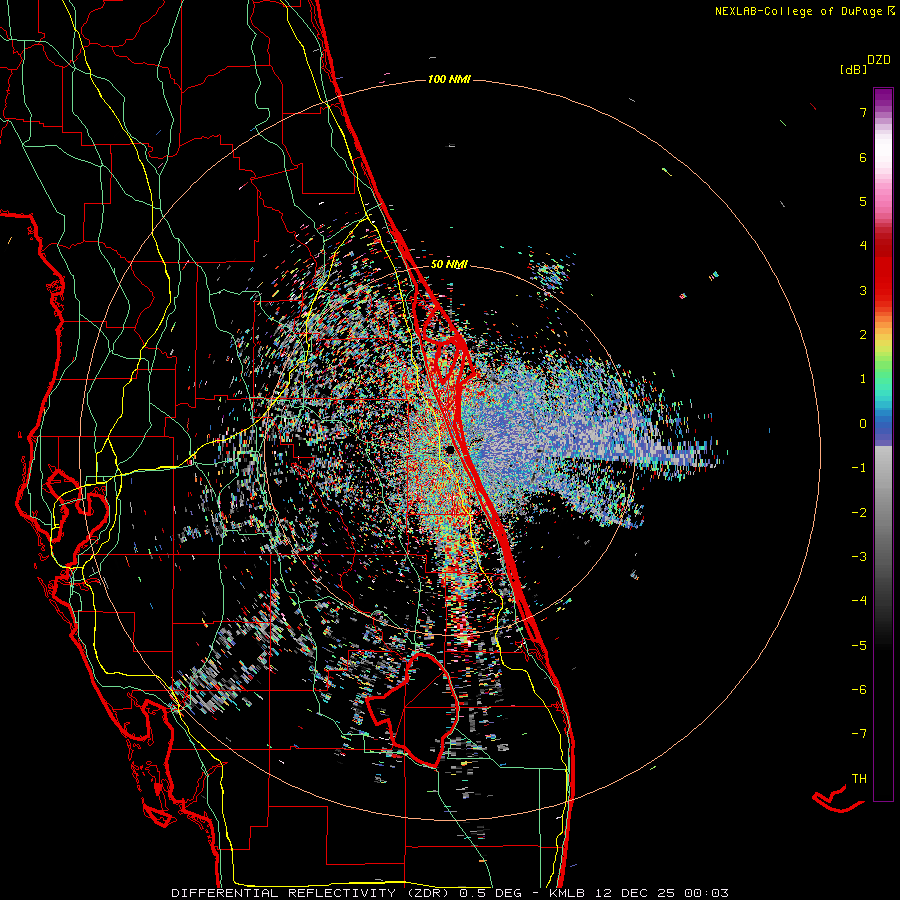Click the -2 value on the colorbar scale
The width and height of the screenshot is (900, 900).
859,513
